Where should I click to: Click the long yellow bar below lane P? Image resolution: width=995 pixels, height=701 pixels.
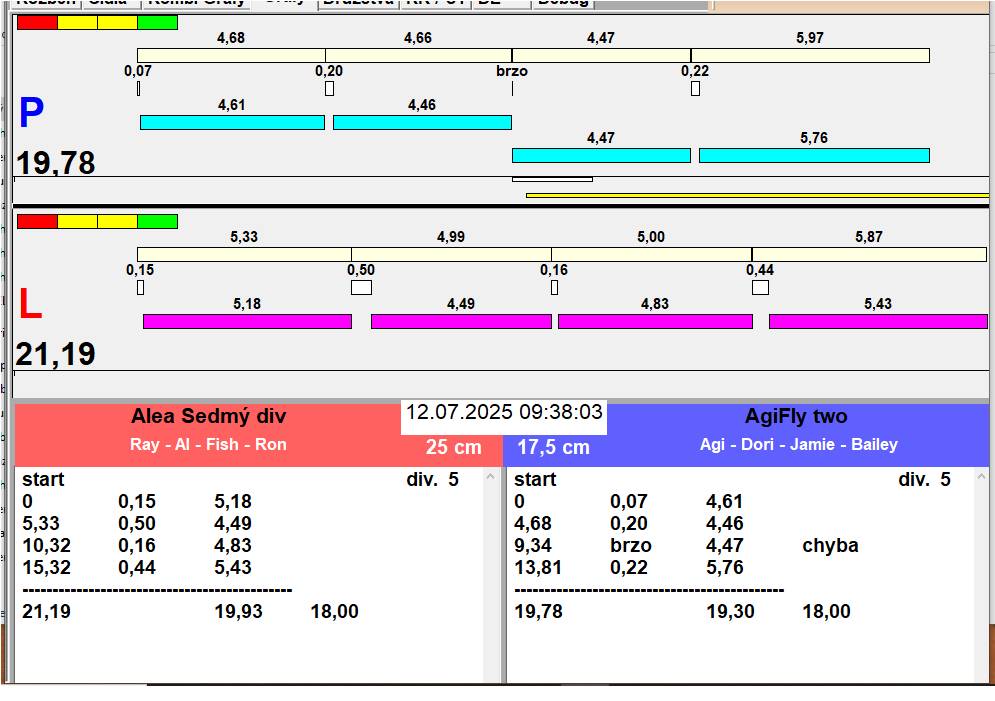[757, 195]
